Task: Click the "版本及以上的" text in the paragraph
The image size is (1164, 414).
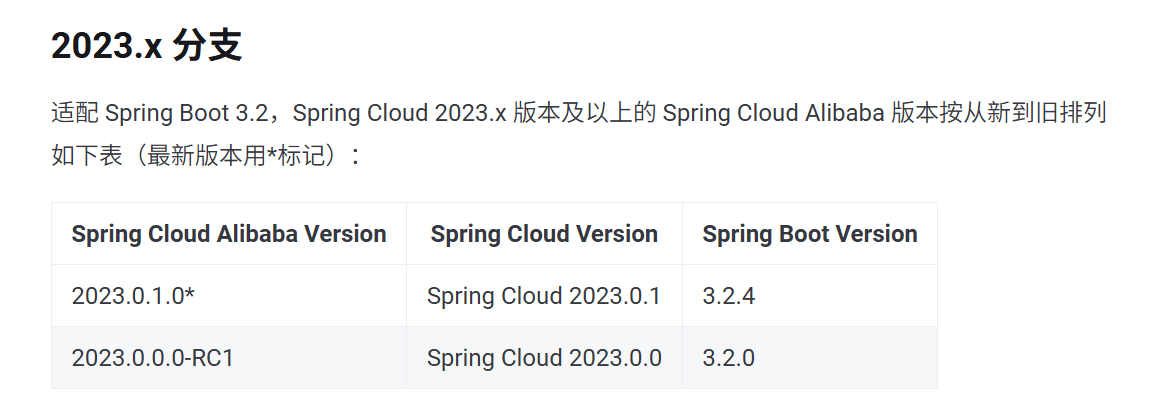Action: click(x=584, y=112)
